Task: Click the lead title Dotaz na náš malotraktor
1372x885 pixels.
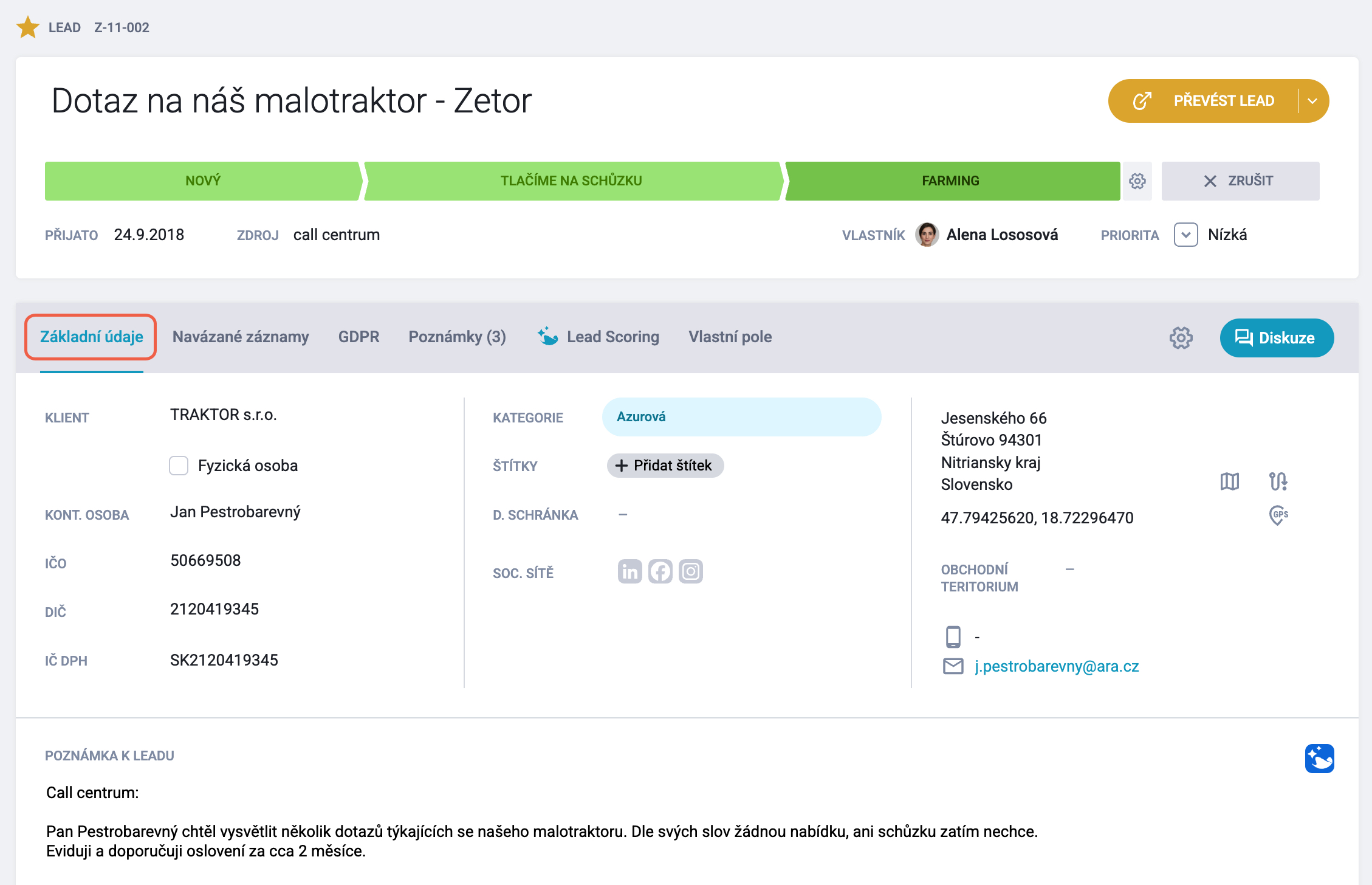Action: [x=292, y=101]
